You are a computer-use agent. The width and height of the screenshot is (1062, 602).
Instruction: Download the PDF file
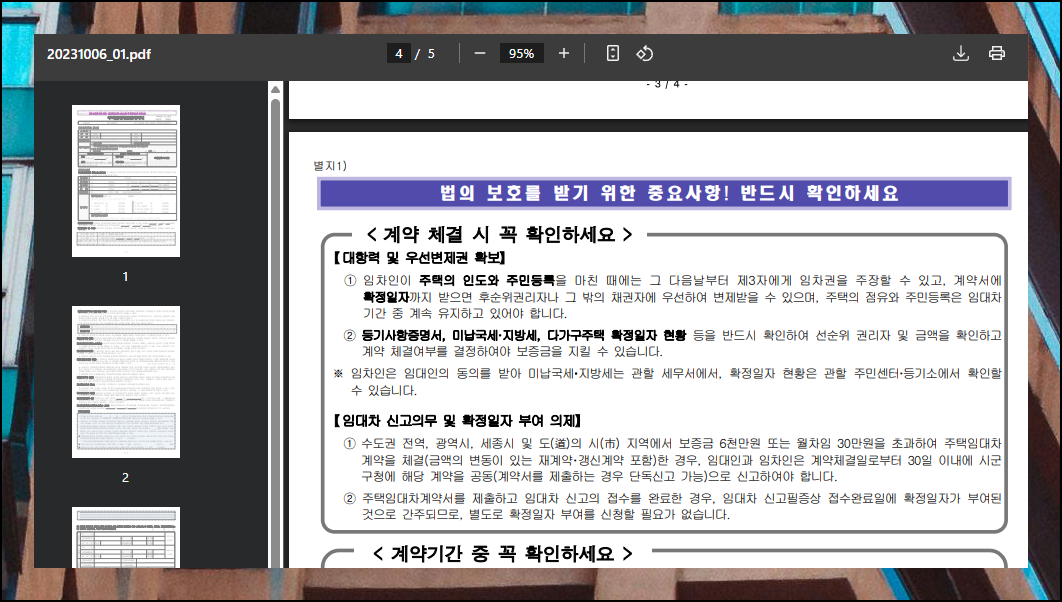pyautogui.click(x=960, y=53)
